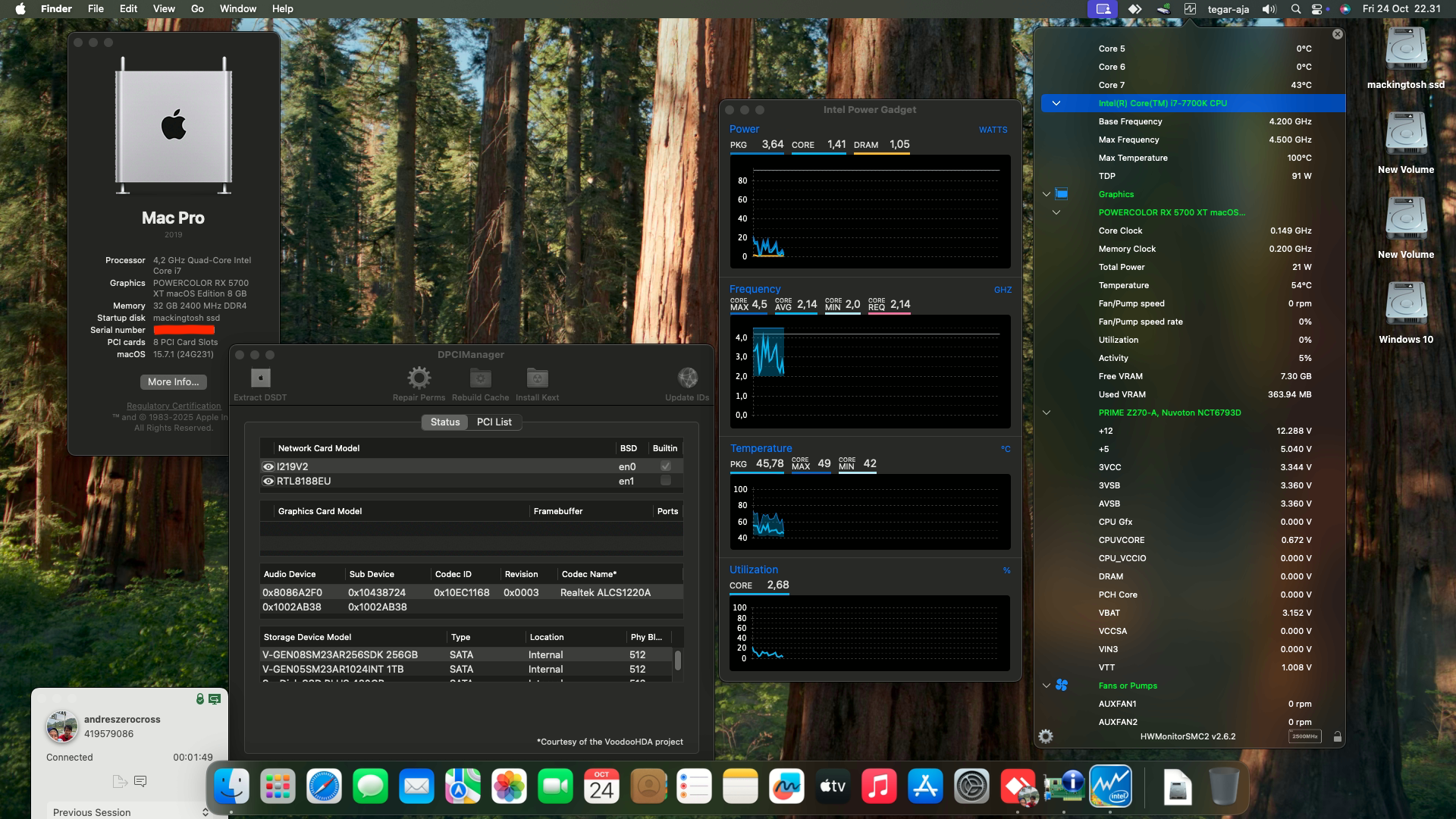Open the View menu
This screenshot has width=1456, height=819.
(164, 9)
